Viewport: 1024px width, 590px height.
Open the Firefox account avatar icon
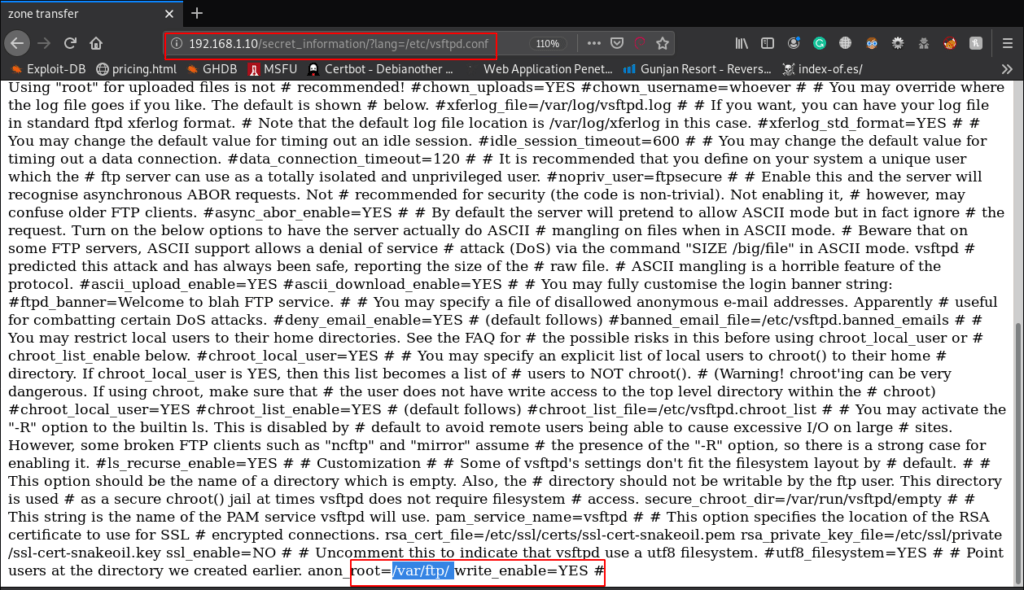point(793,44)
